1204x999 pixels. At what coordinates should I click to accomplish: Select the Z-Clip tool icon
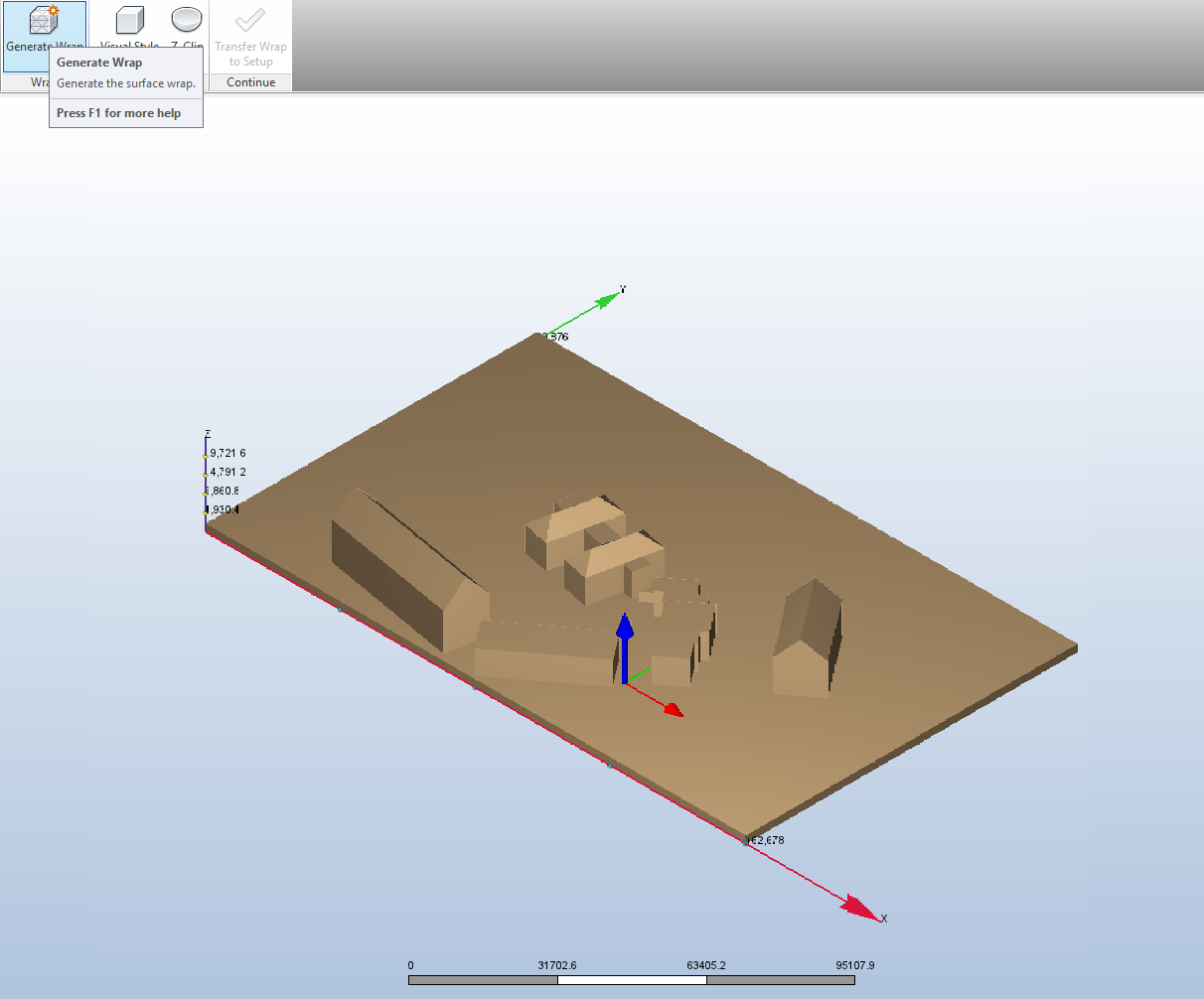[x=186, y=19]
